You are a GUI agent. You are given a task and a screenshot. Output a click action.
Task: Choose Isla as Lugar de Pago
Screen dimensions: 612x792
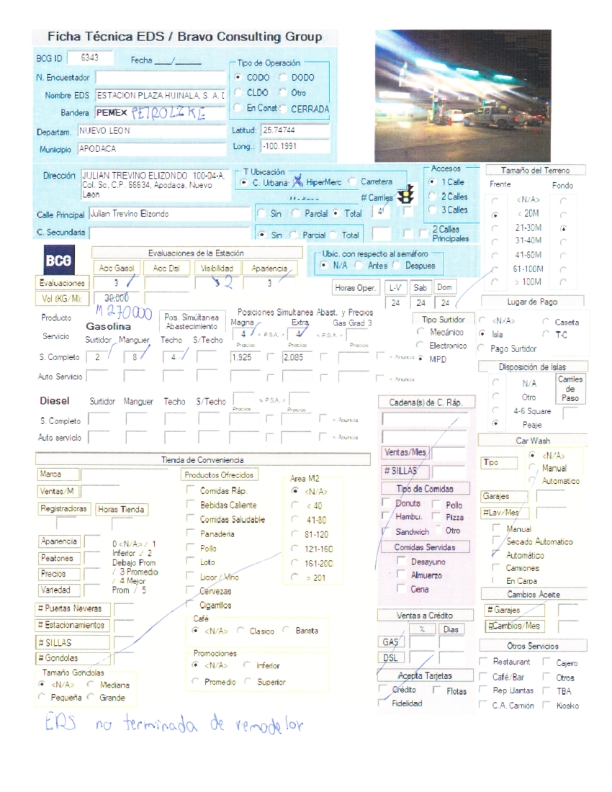(482, 334)
